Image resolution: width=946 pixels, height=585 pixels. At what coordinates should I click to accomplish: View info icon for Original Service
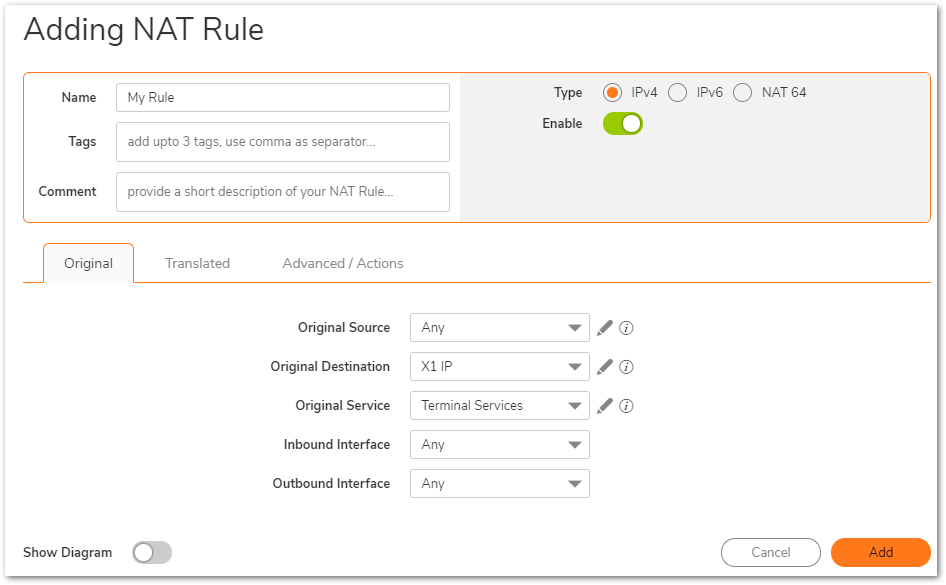(627, 406)
